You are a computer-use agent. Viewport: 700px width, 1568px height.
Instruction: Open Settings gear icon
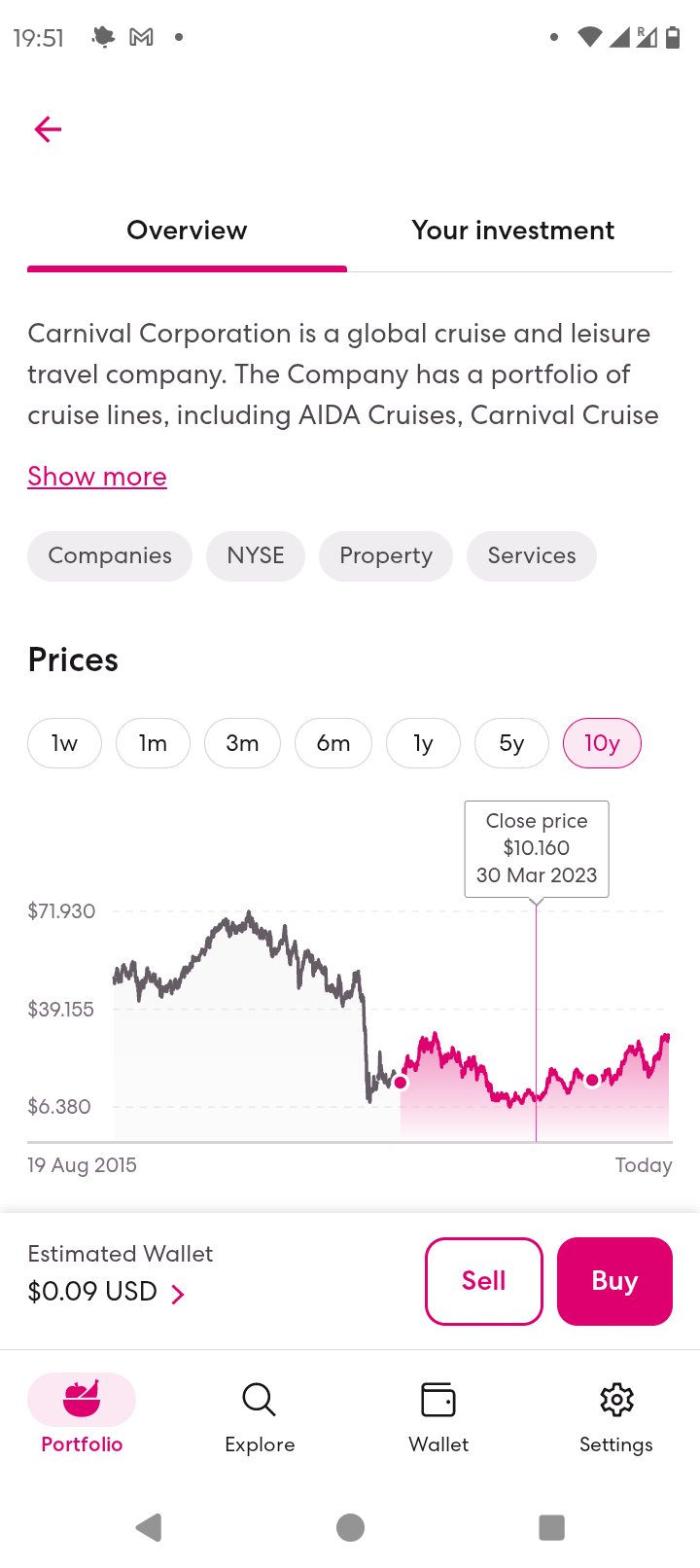(616, 1401)
